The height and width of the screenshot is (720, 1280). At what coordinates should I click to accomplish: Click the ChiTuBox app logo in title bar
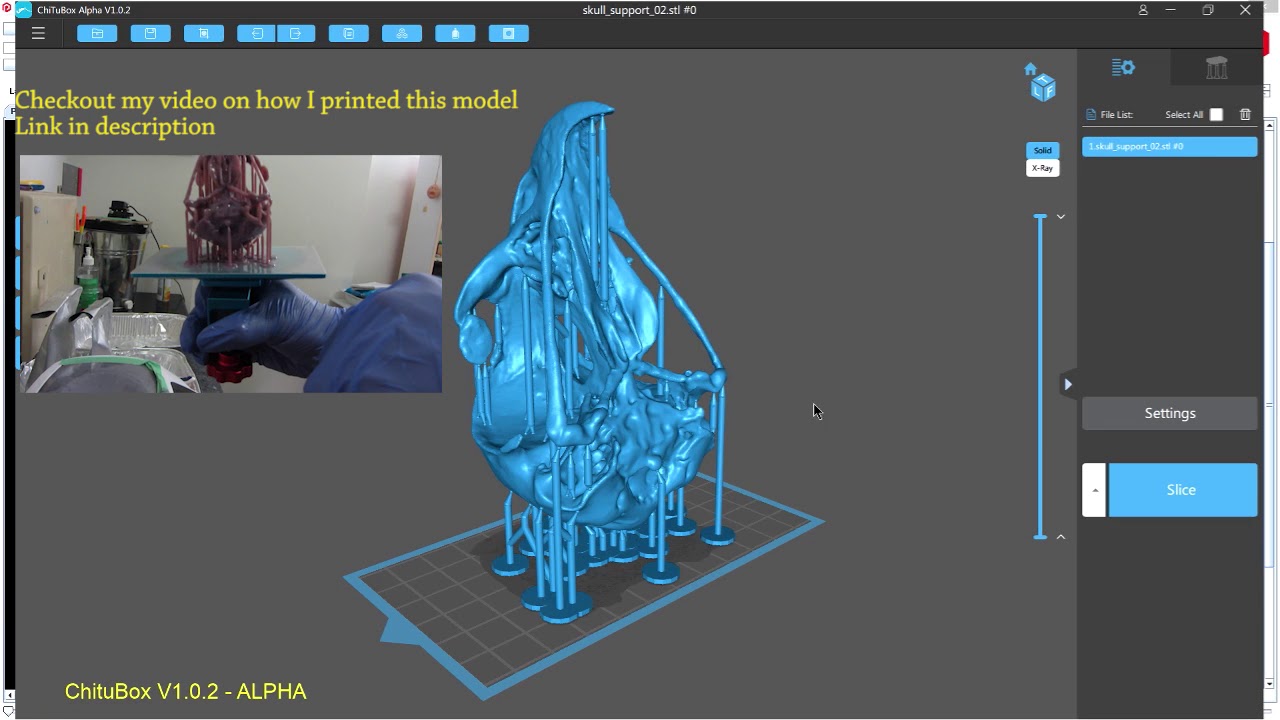click(23, 10)
